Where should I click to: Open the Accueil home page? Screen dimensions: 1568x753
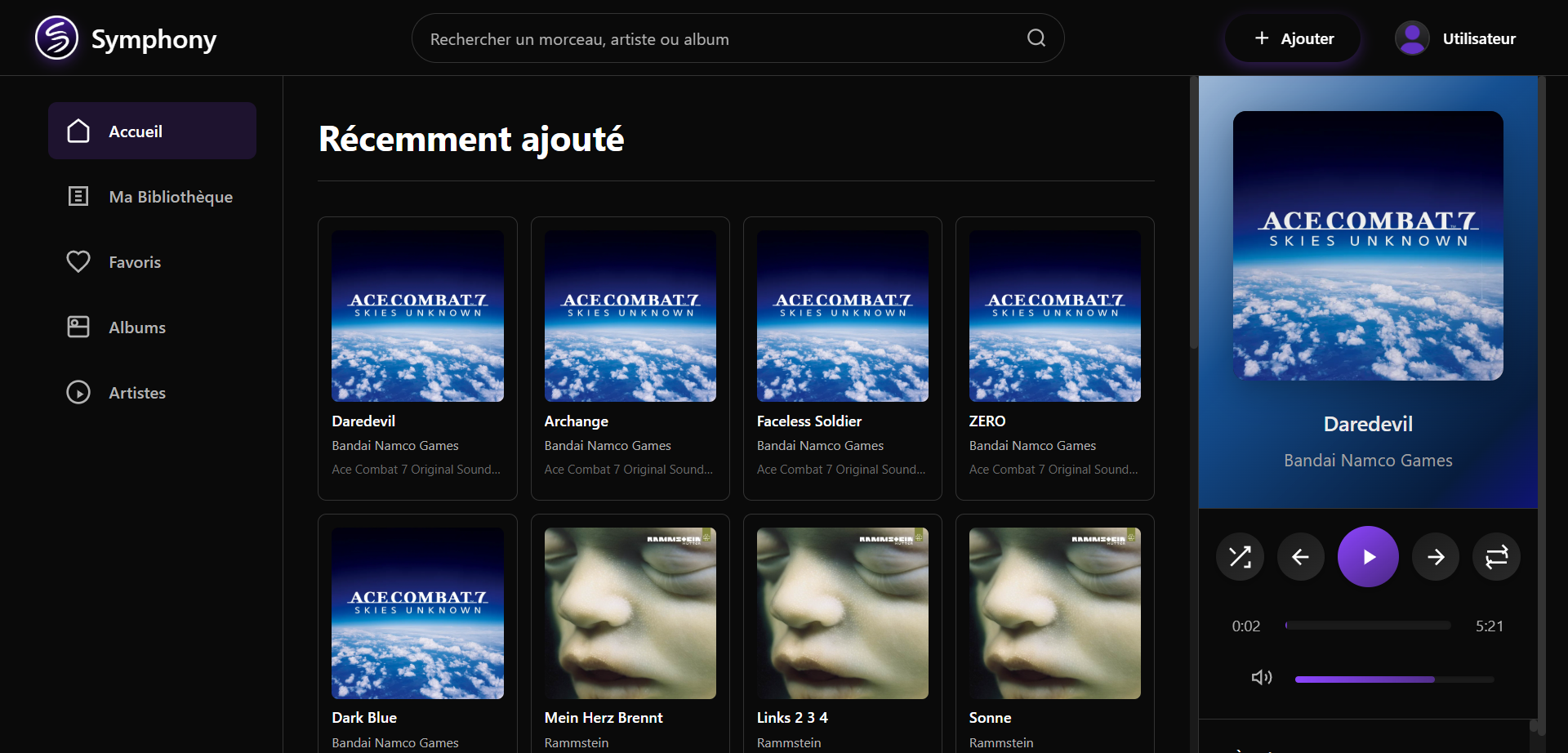[152, 131]
